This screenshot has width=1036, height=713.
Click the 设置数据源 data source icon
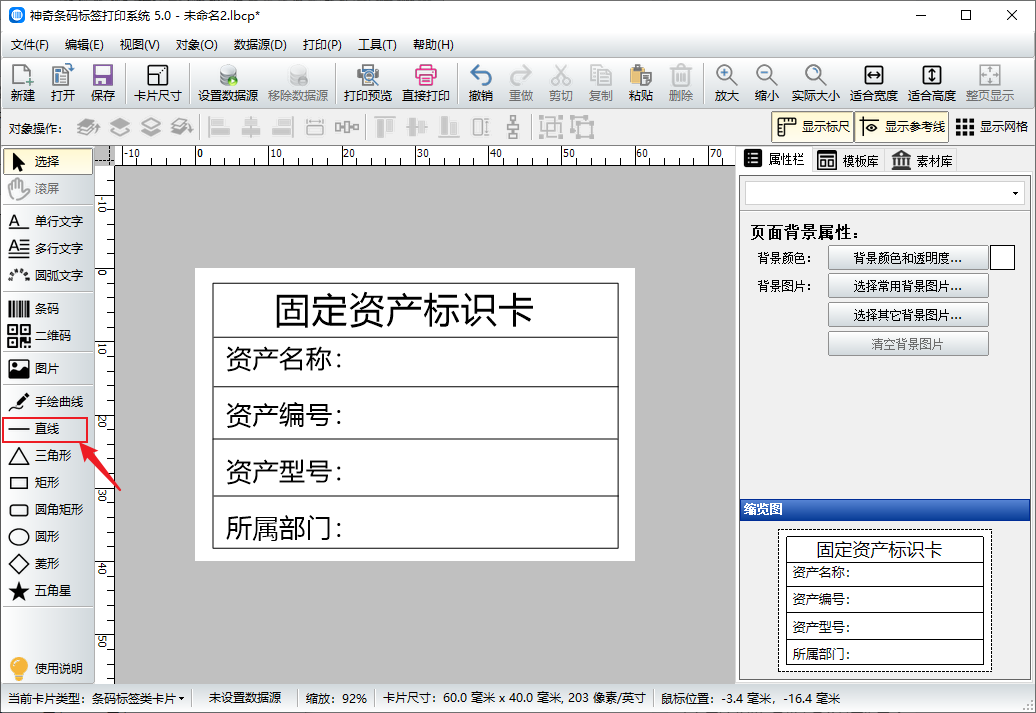point(228,83)
